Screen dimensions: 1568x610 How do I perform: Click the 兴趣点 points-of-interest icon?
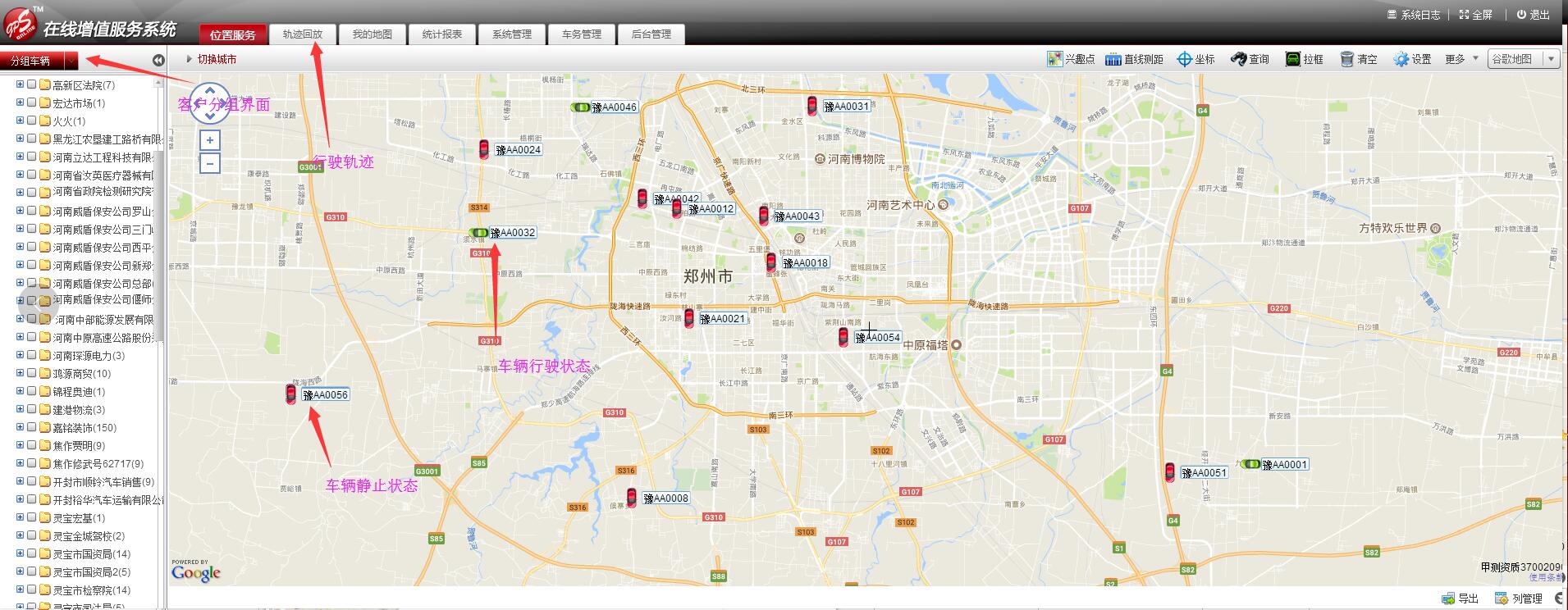point(1054,59)
